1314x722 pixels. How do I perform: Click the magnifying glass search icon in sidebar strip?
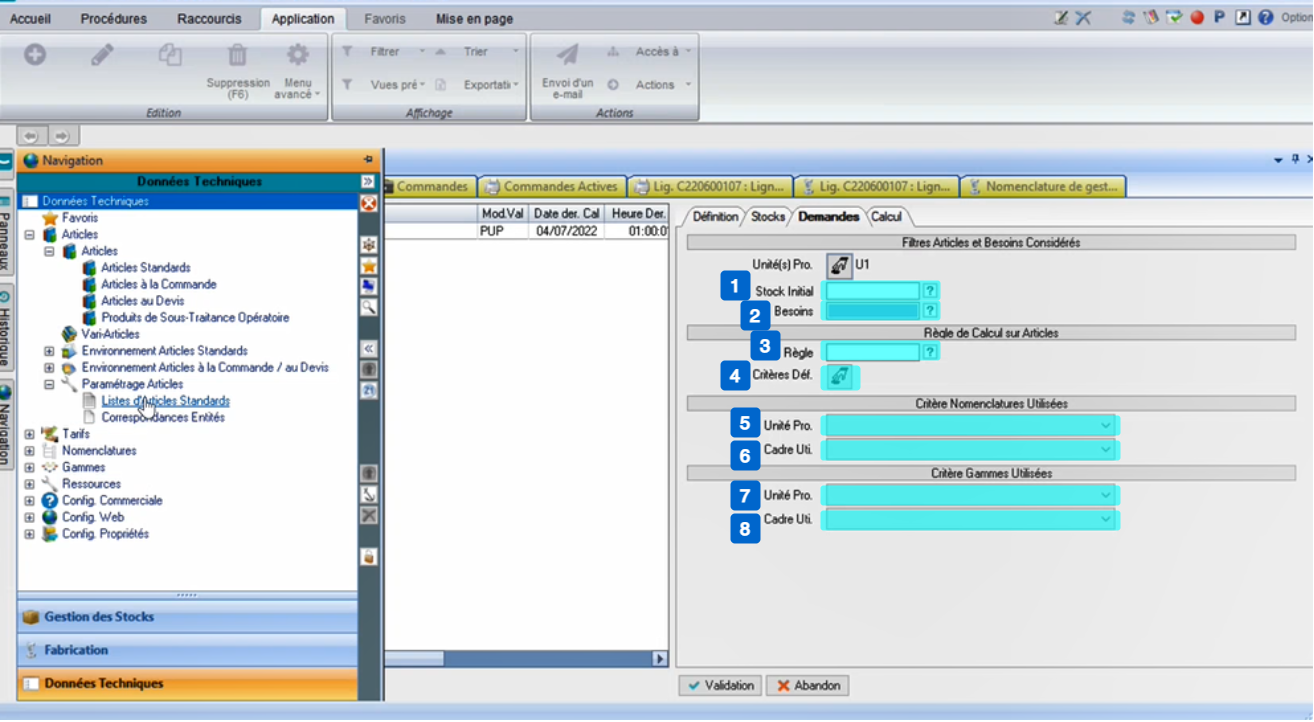[x=369, y=307]
